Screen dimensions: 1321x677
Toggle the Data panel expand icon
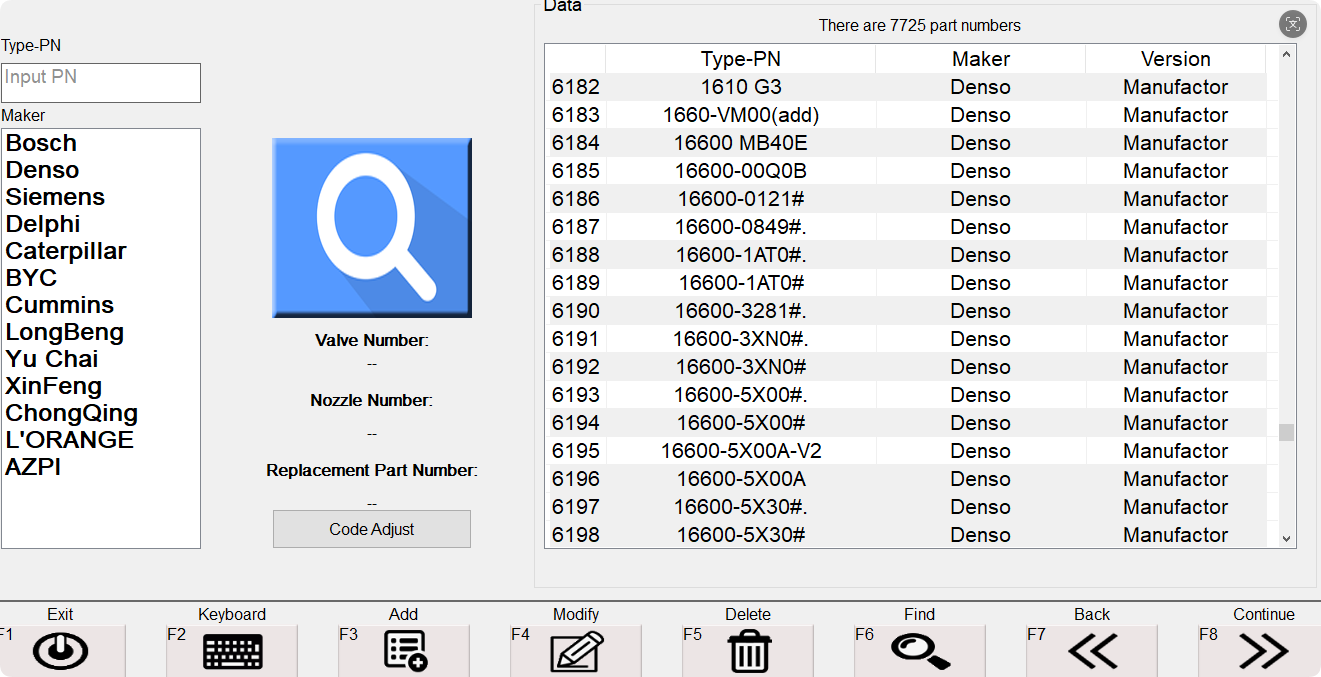click(x=1293, y=24)
